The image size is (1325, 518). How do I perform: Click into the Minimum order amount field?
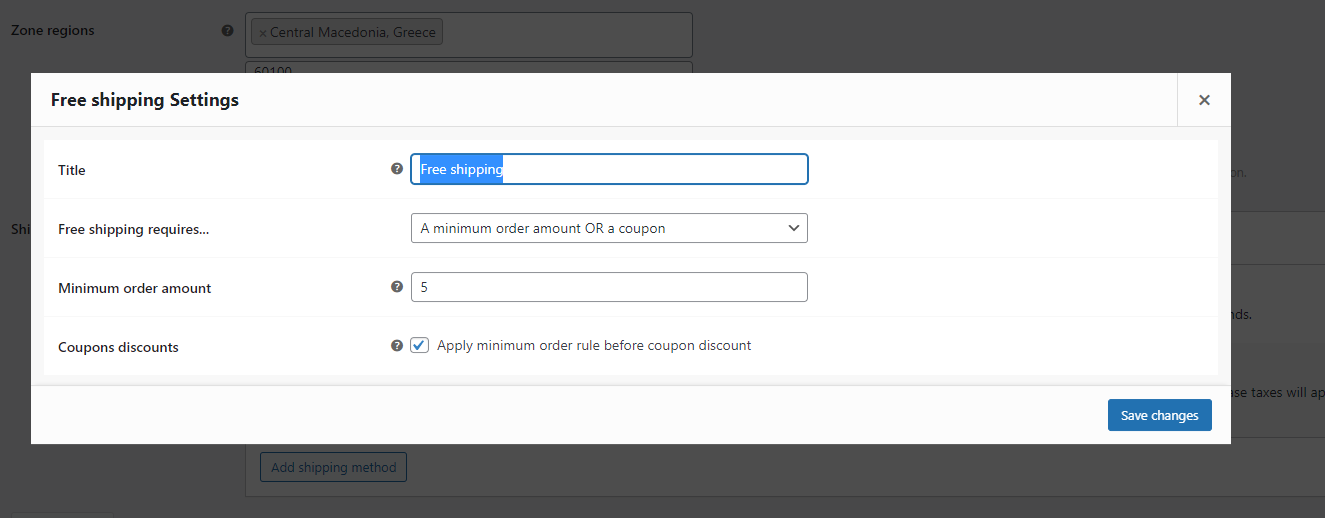click(x=609, y=287)
